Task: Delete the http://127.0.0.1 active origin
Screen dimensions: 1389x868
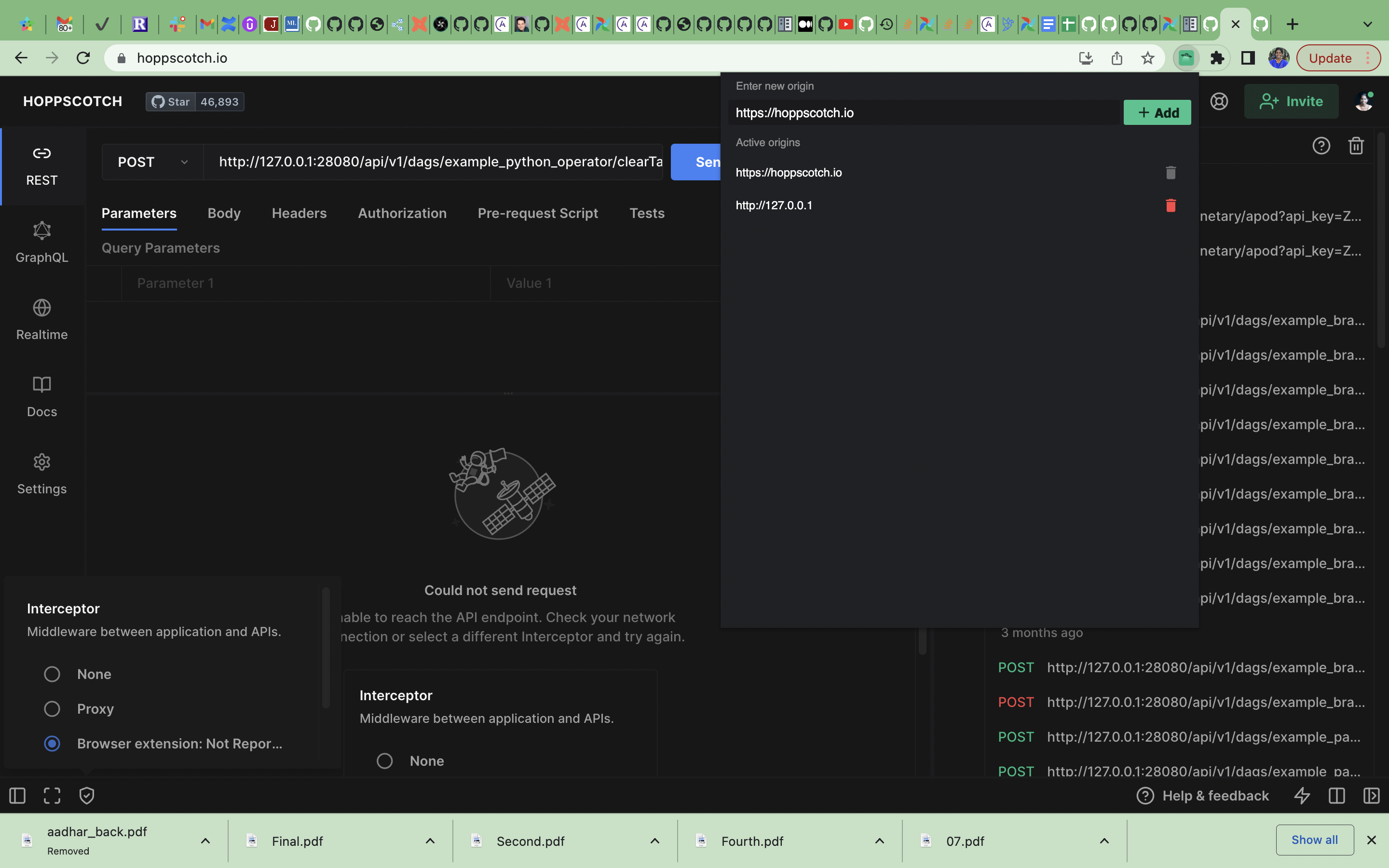Action: pos(1171,205)
